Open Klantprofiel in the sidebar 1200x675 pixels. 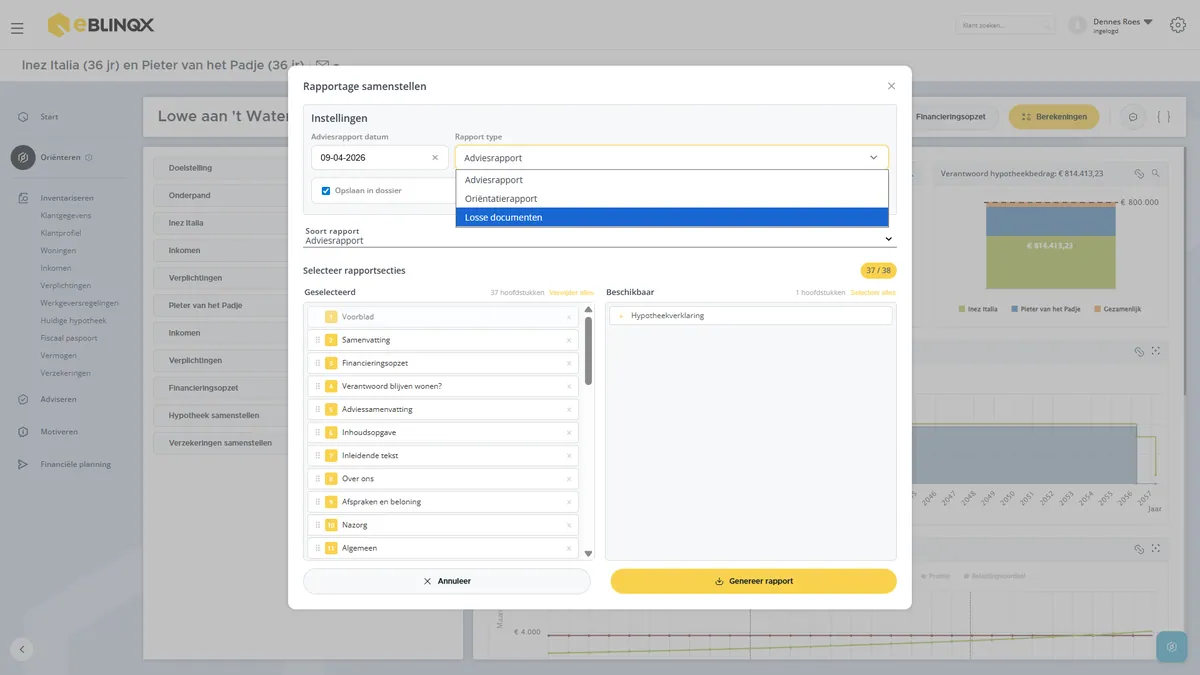point(62,233)
